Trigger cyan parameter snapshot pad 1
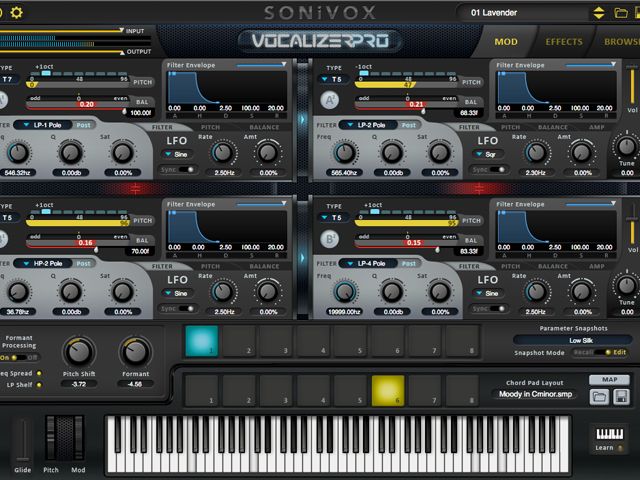640x480 pixels. [202, 341]
